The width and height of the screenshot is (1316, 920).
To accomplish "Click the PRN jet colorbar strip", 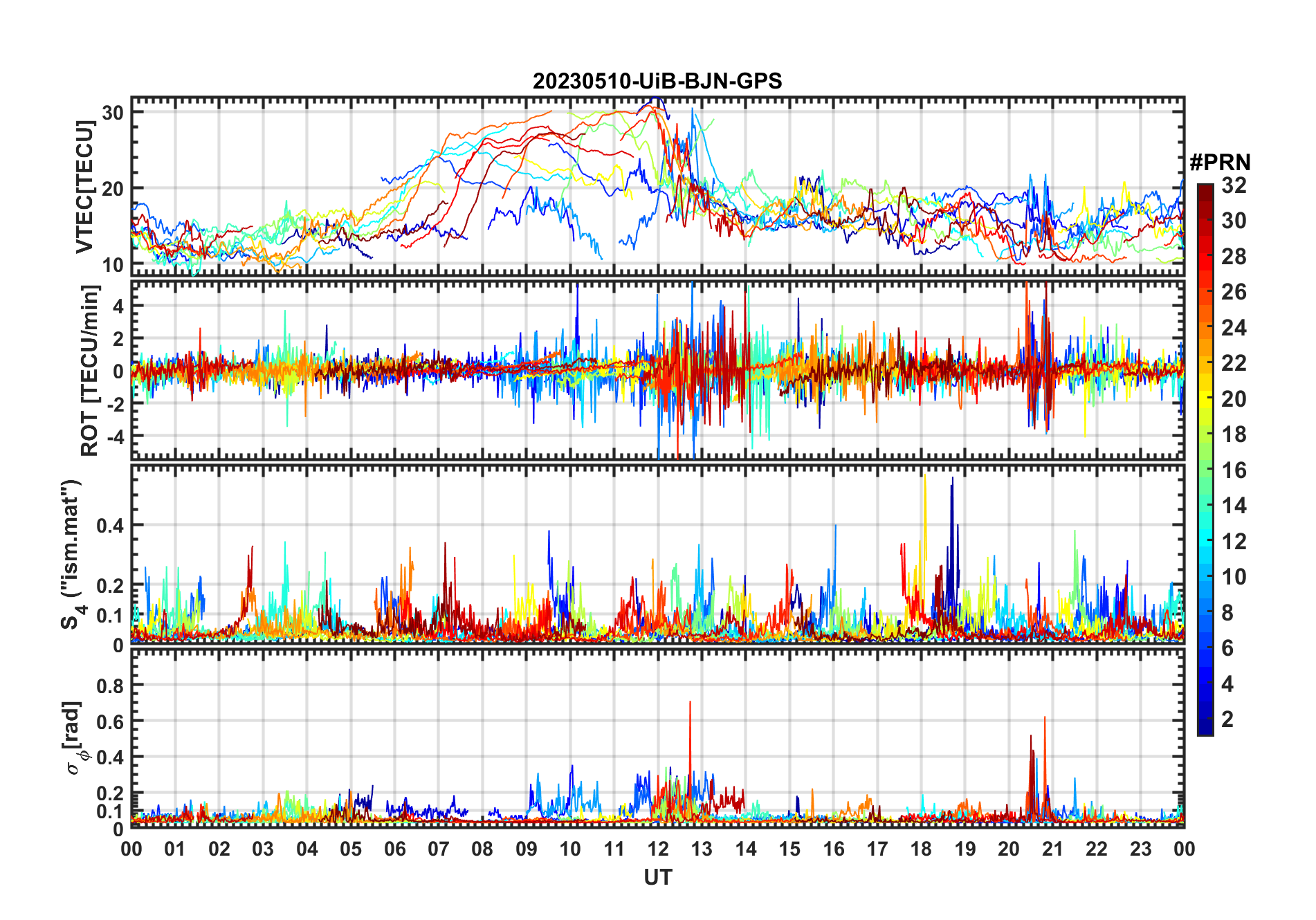I will [x=1205, y=459].
